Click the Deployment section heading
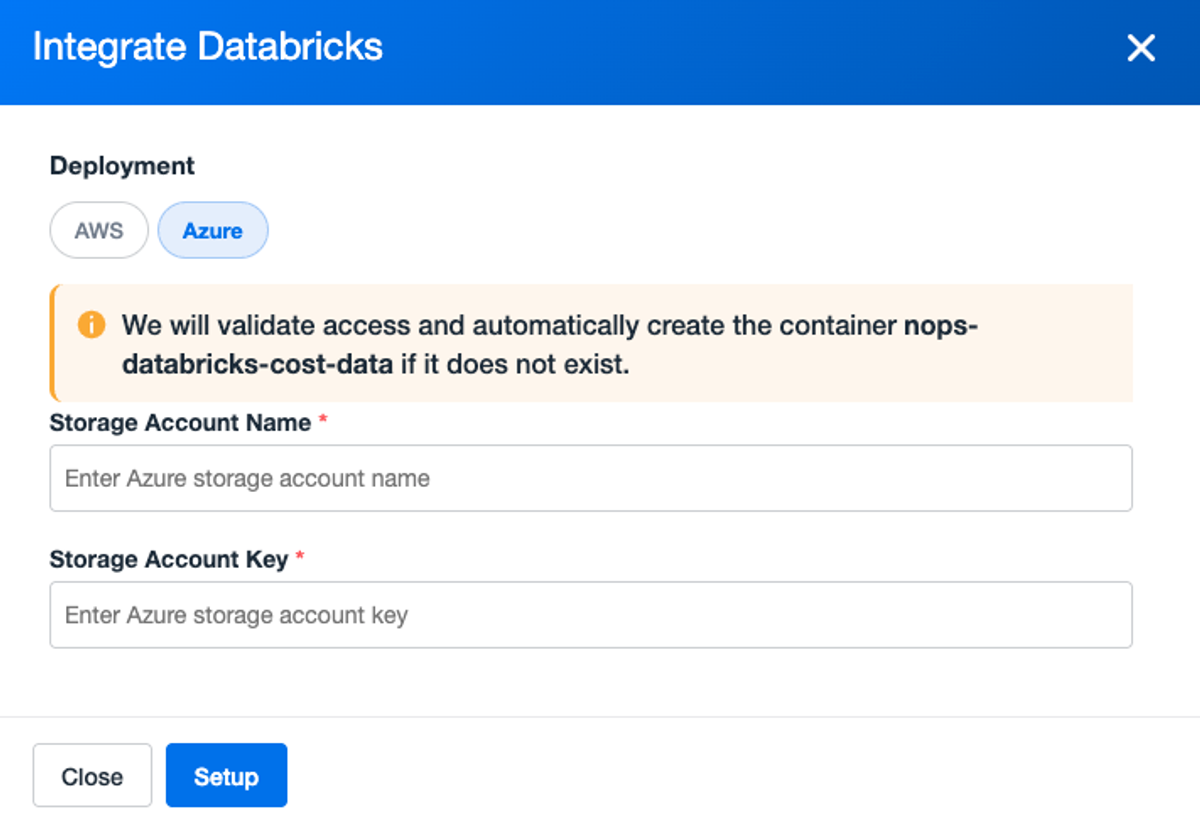Viewport: 1200px width, 820px height. [122, 166]
